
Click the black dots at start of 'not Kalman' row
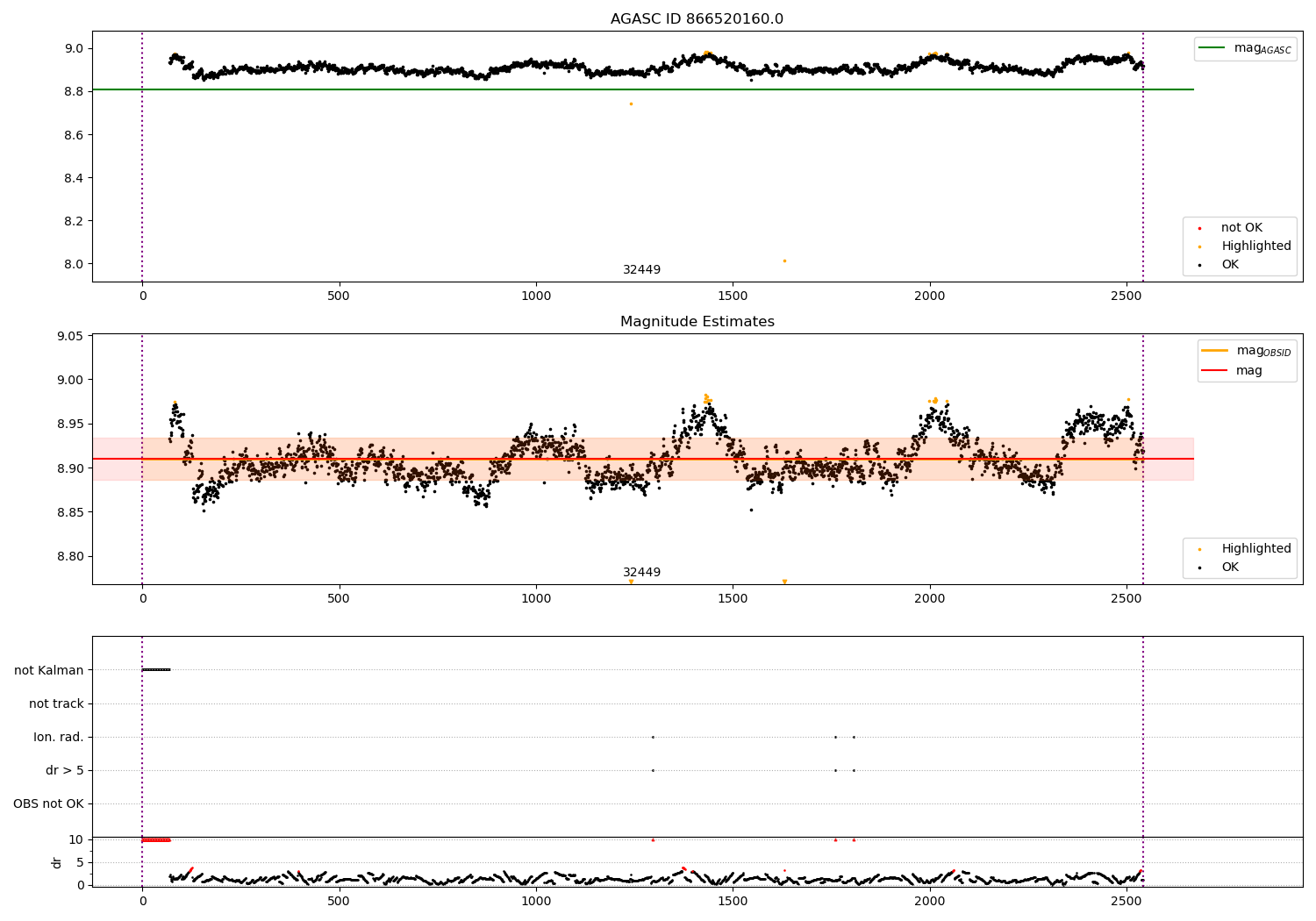pos(156,670)
